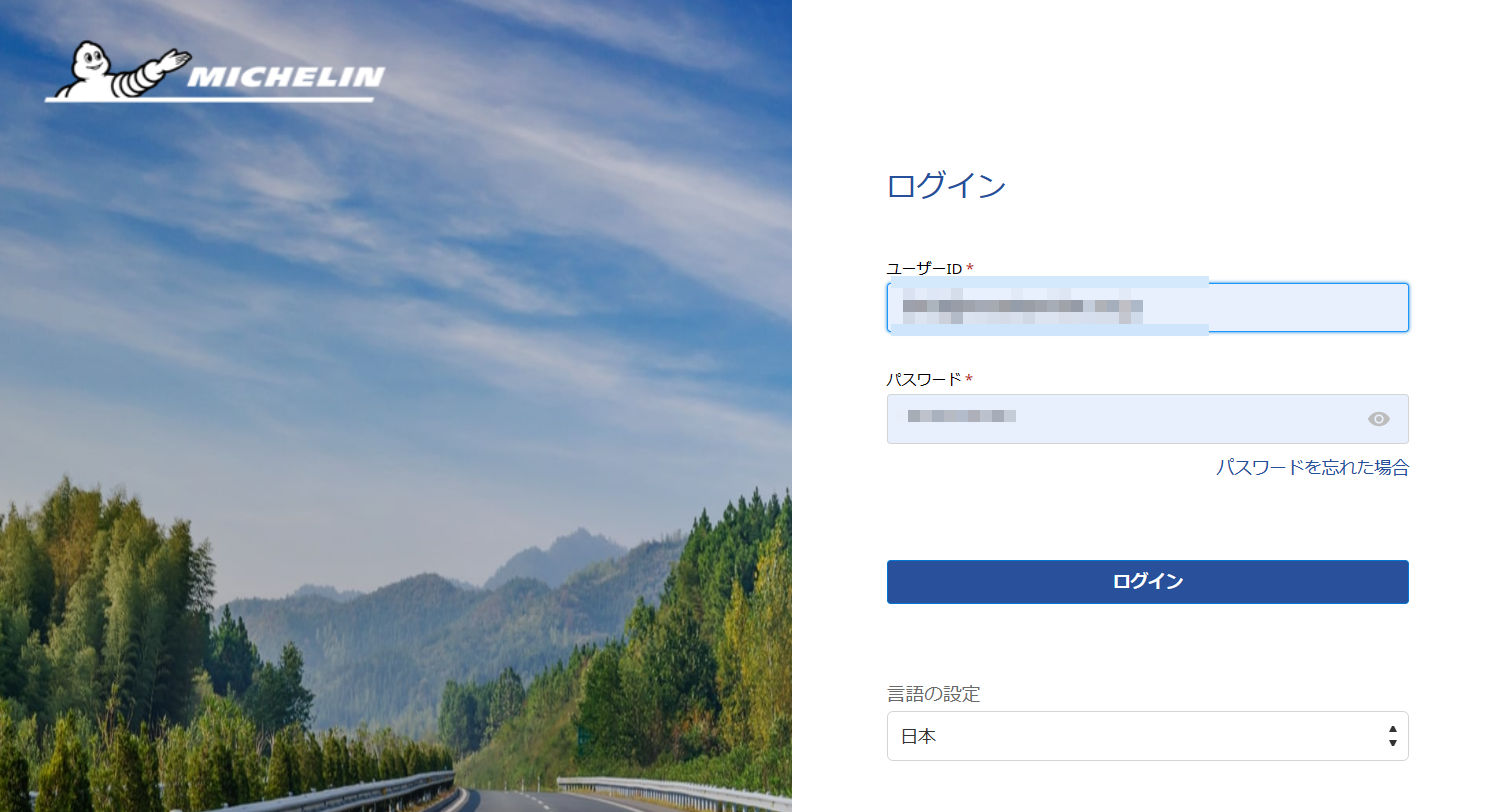The width and height of the screenshot is (1488, 812).
Task: Select the 日本 language option
Action: point(918,737)
